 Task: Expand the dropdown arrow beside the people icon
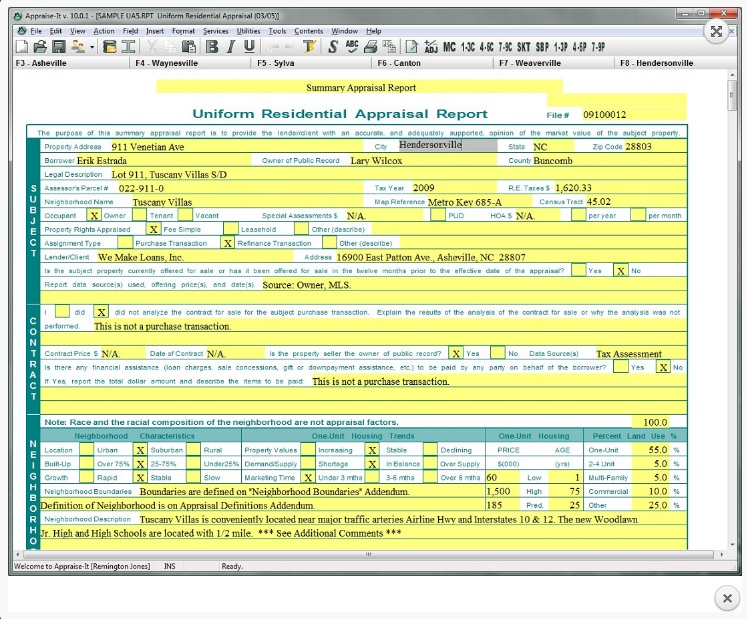(91, 47)
